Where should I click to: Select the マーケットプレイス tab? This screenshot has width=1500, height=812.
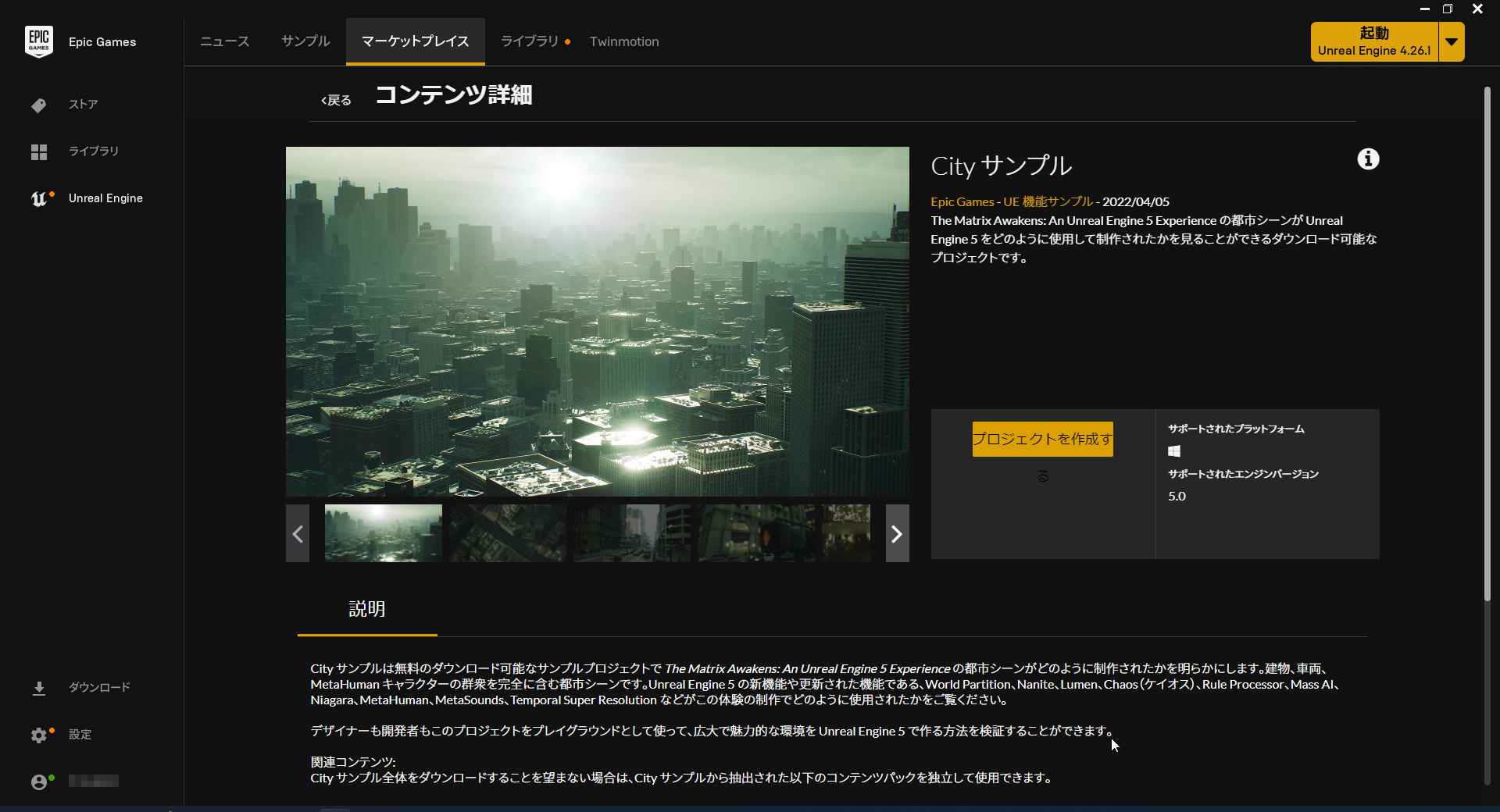(416, 41)
